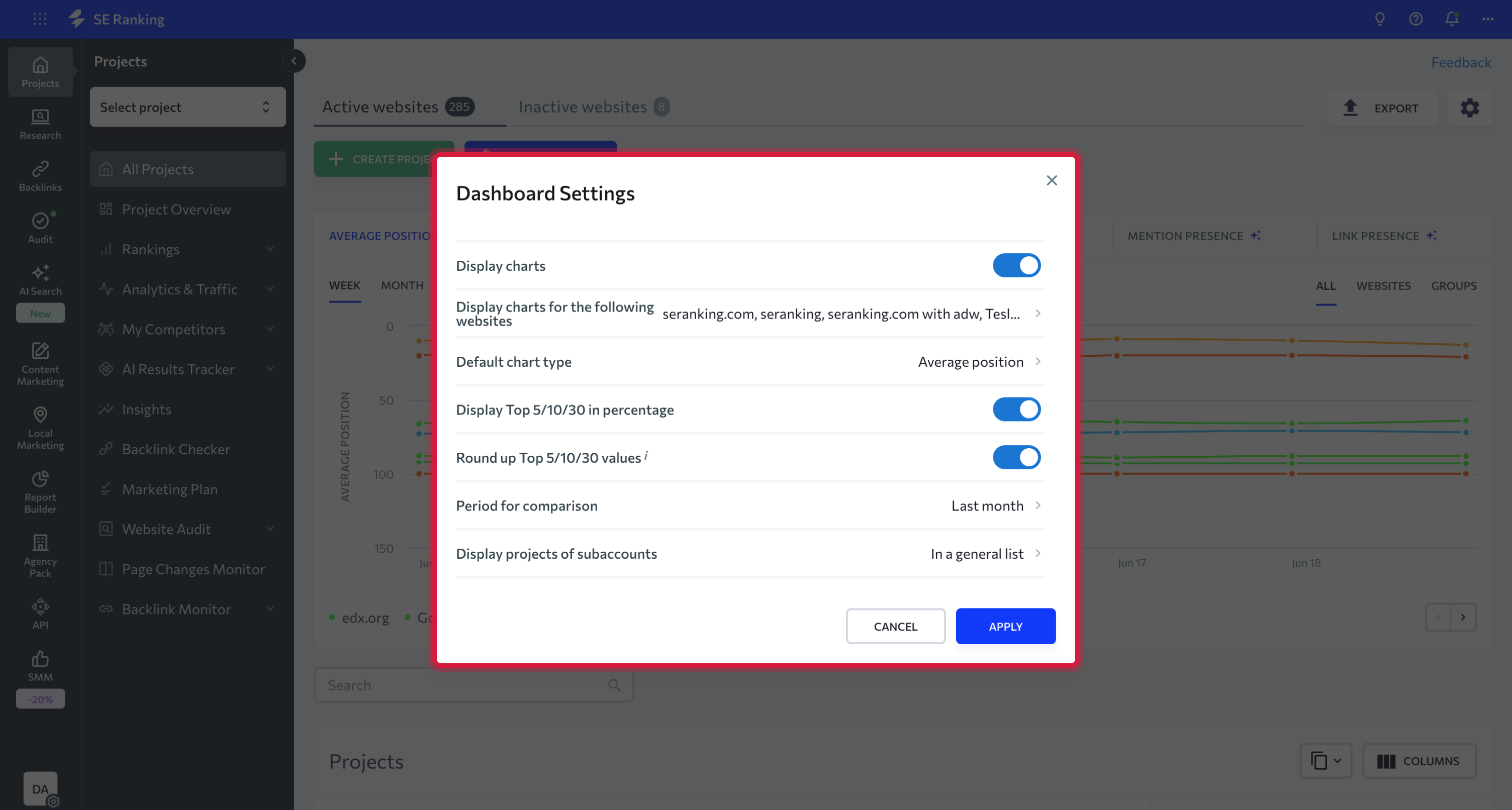
Task: Open the copy projects icon dropdown
Action: [1326, 761]
